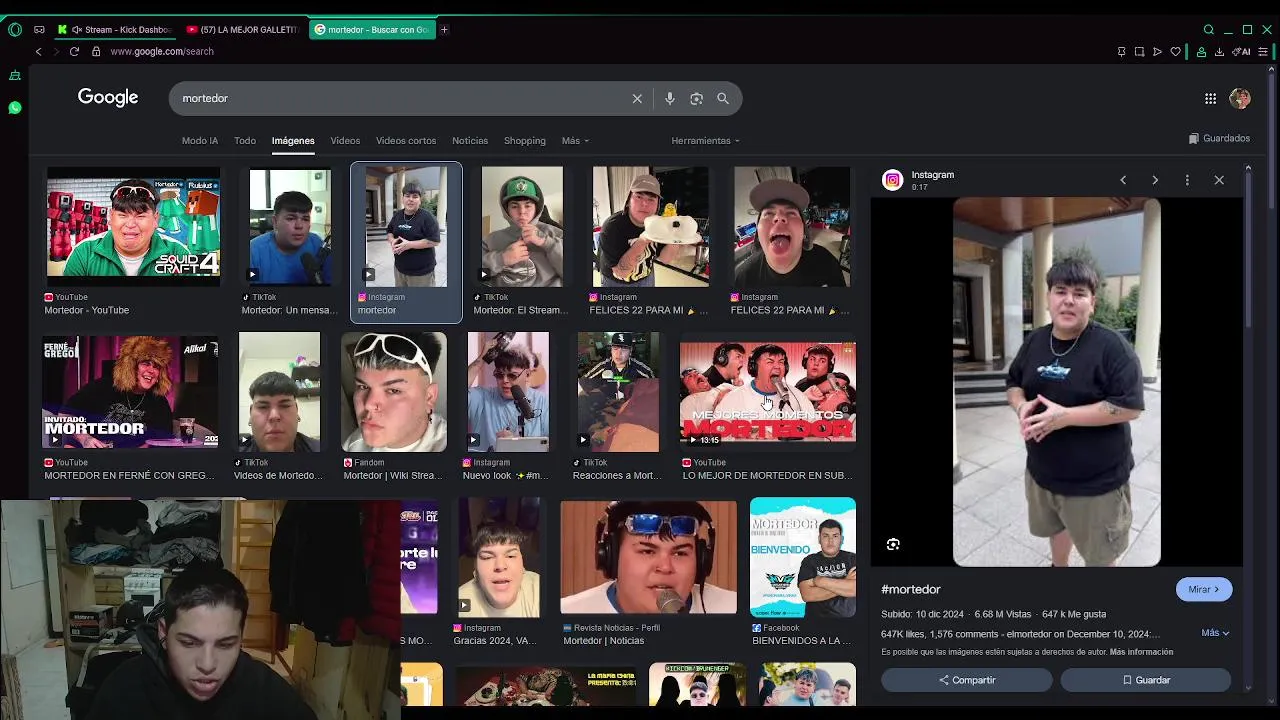The width and height of the screenshot is (1280, 720).
Task: Open WhatsApp from the Opera sidebar
Action: click(15, 107)
